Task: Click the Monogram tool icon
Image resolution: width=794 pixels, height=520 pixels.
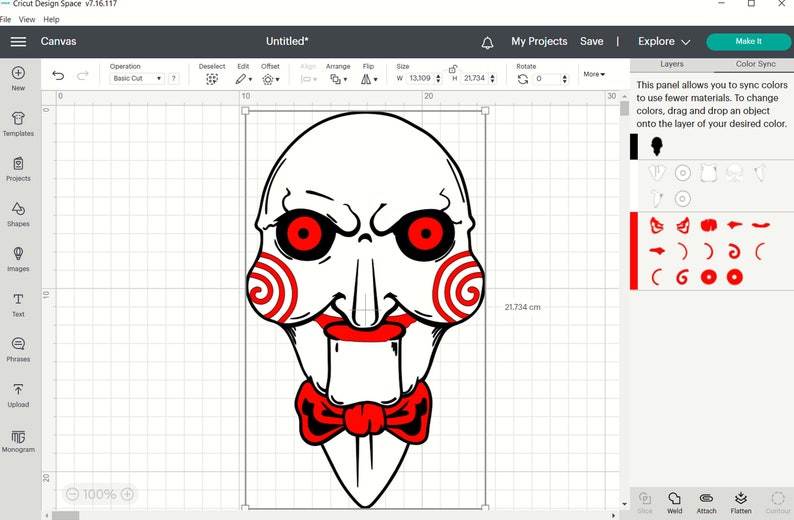Action: click(x=18, y=437)
